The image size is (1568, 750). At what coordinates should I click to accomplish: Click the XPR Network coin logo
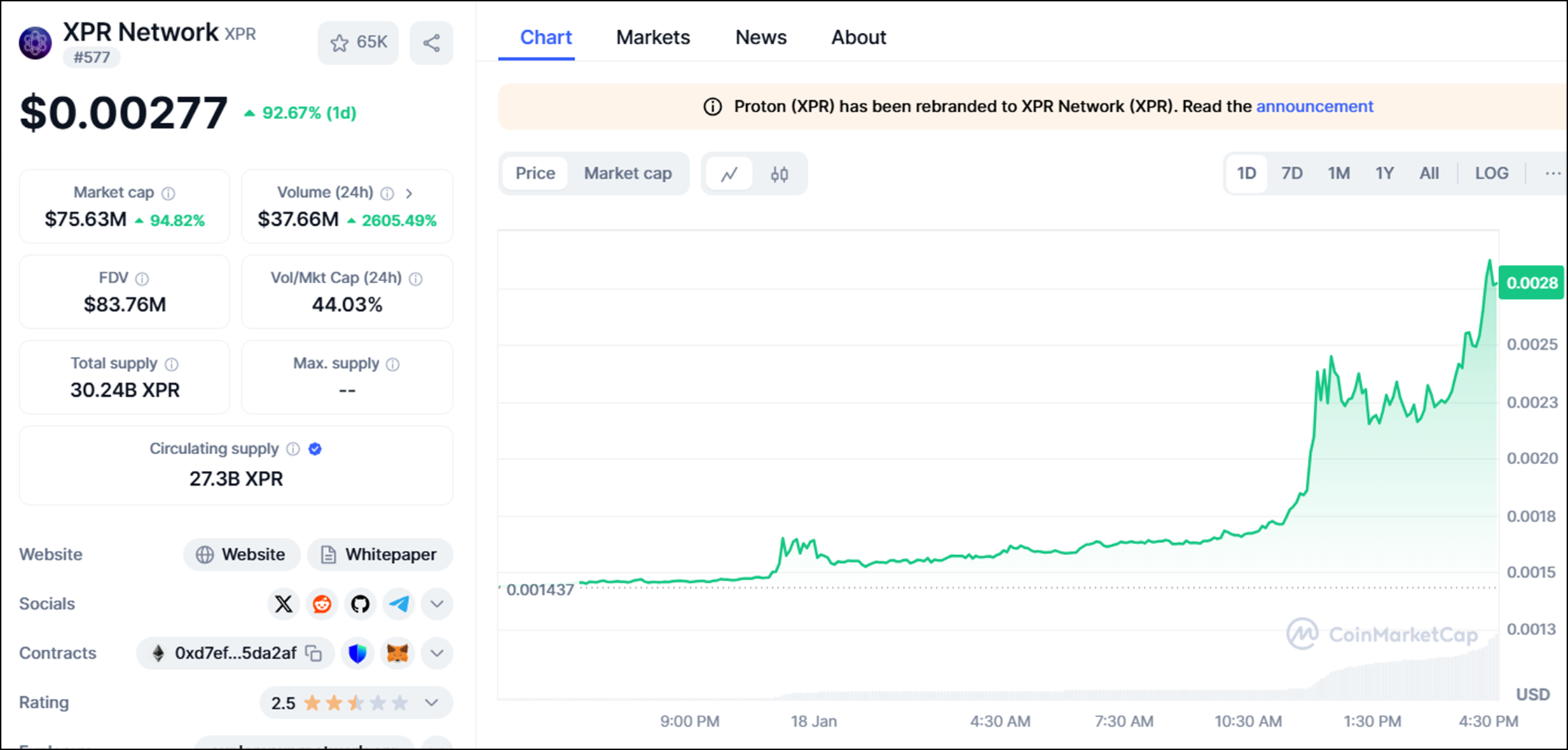pos(35,43)
